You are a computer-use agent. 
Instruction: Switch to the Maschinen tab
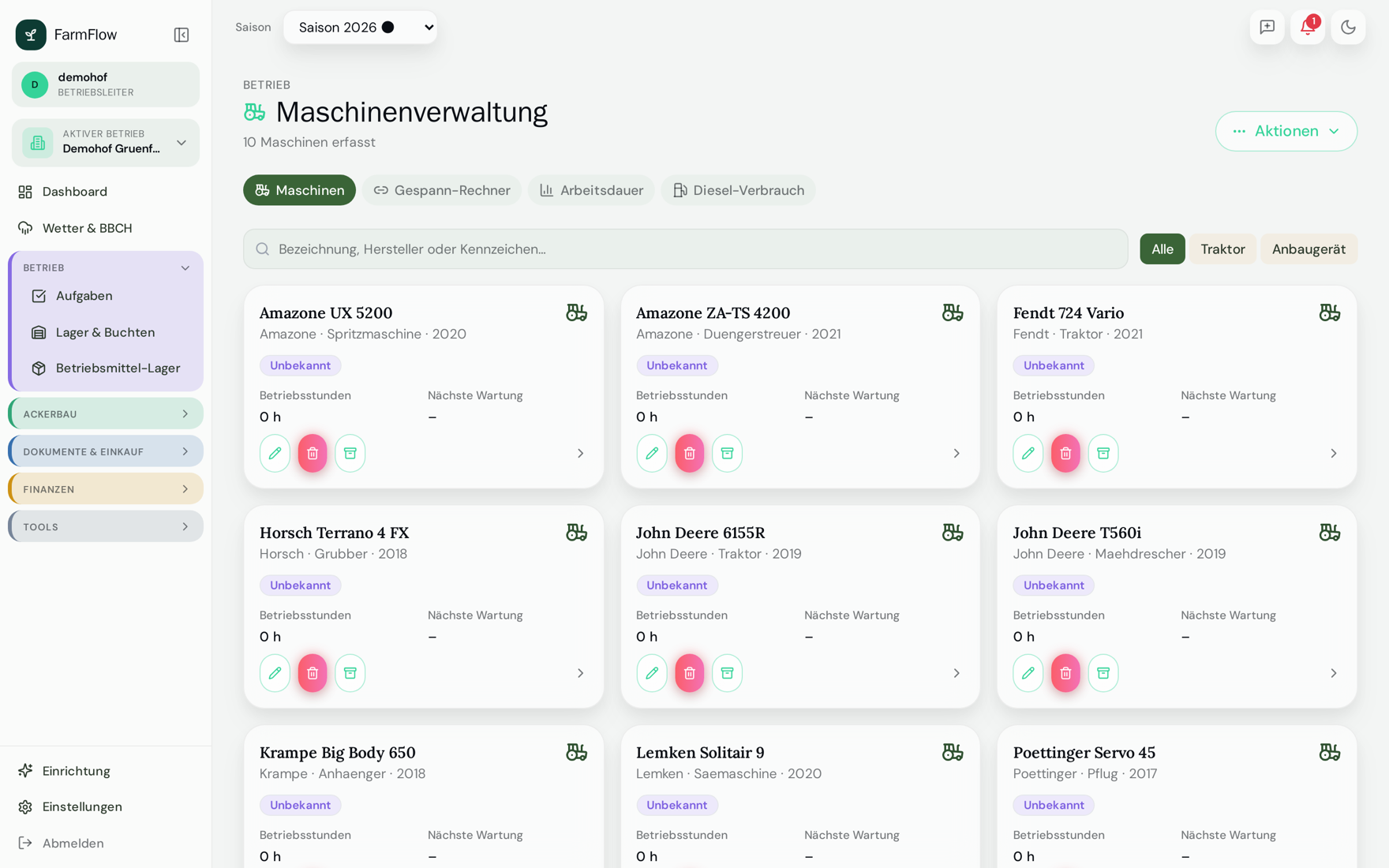coord(299,190)
